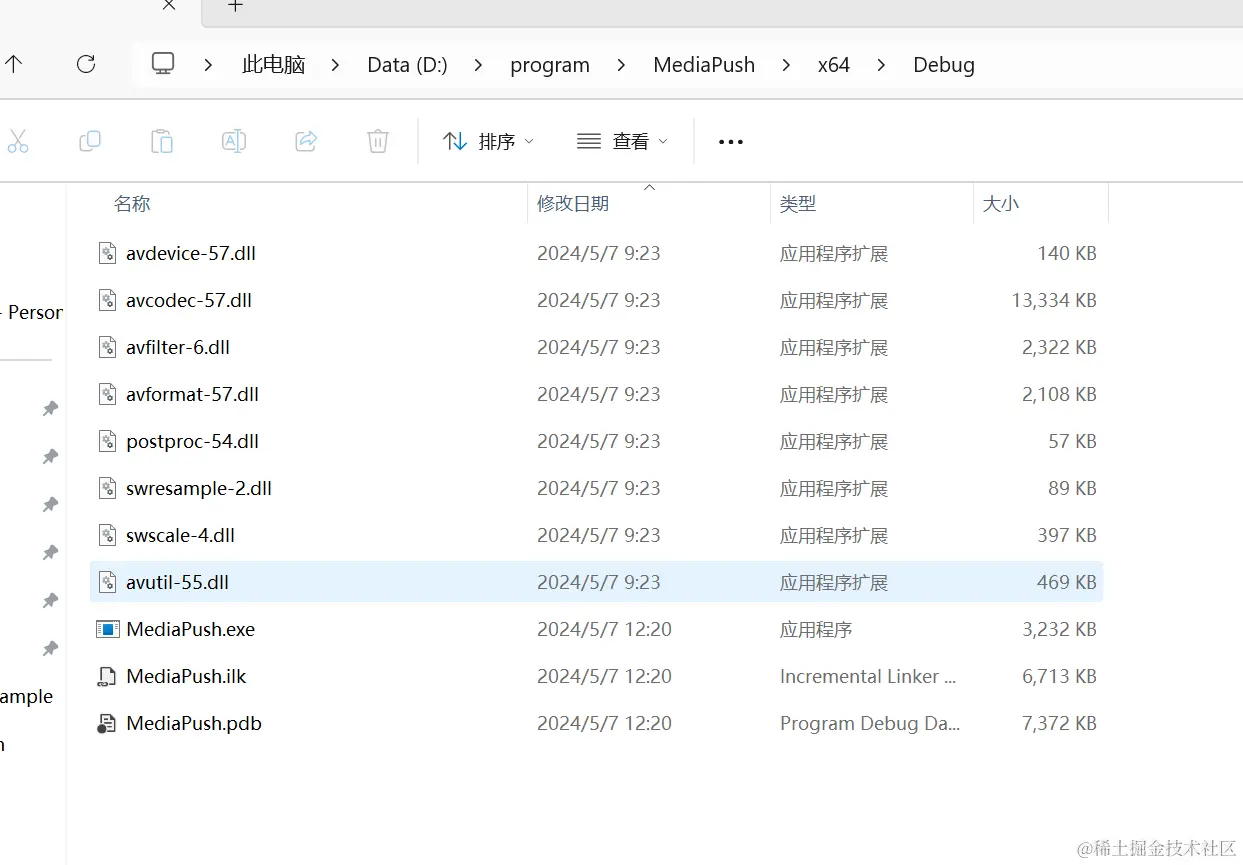Select file name avformat-57.dll

[x=193, y=394]
